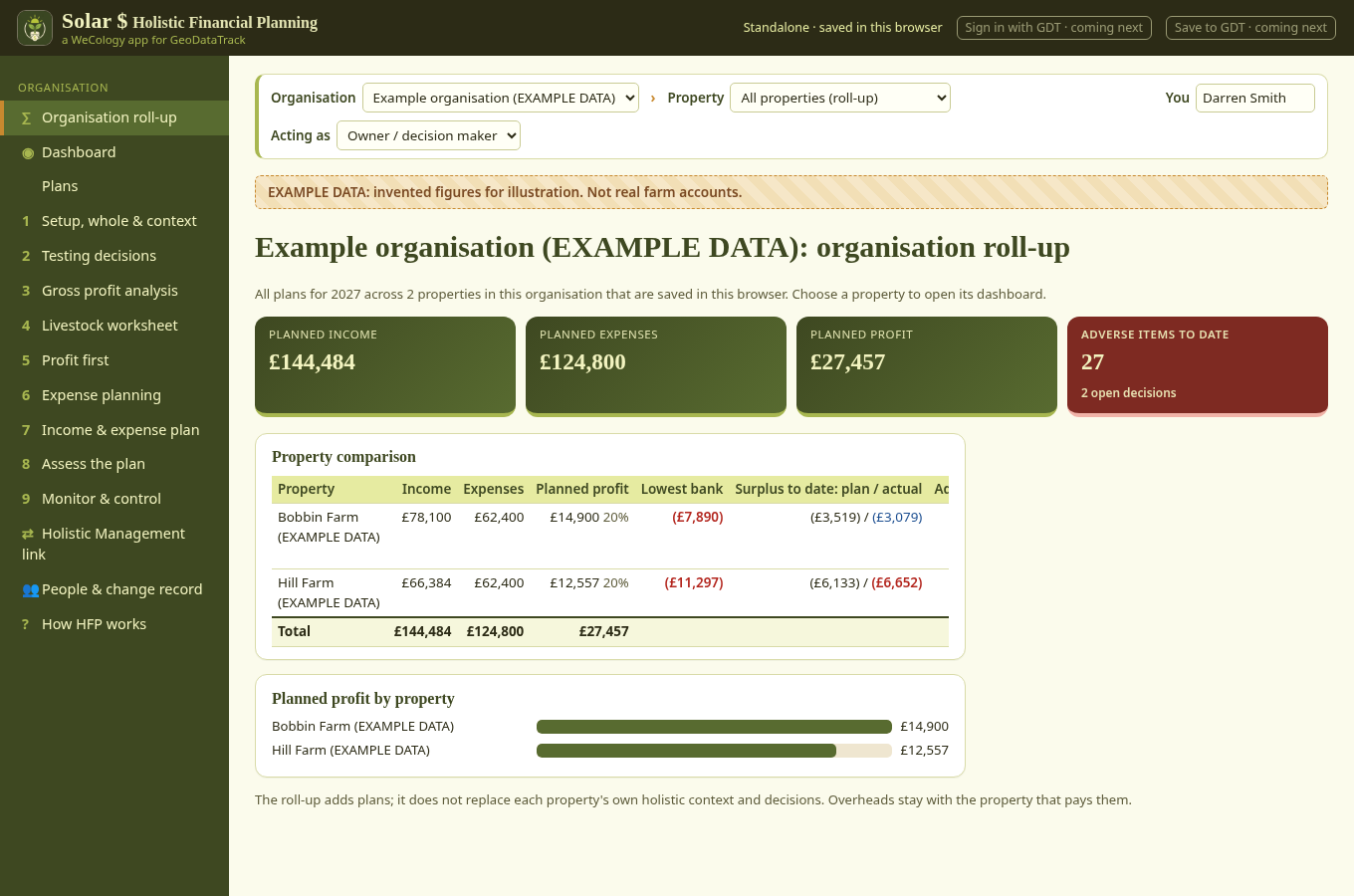Click the arrows icon for Holistic Management link
This screenshot has width=1354, height=896.
click(28, 534)
